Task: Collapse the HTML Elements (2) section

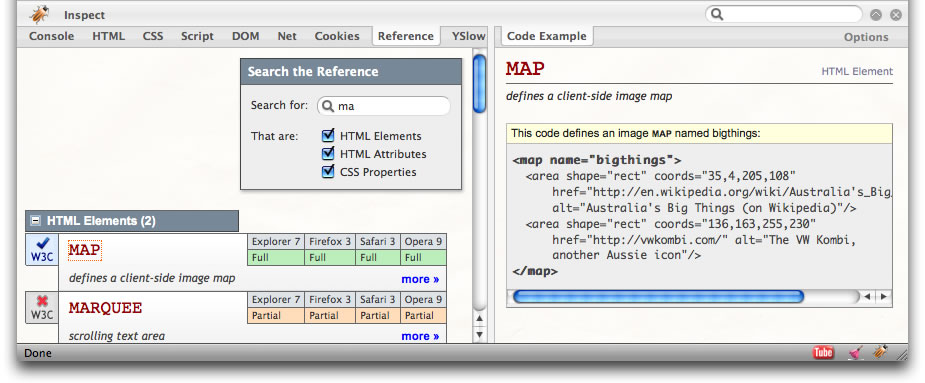Action: click(x=36, y=221)
